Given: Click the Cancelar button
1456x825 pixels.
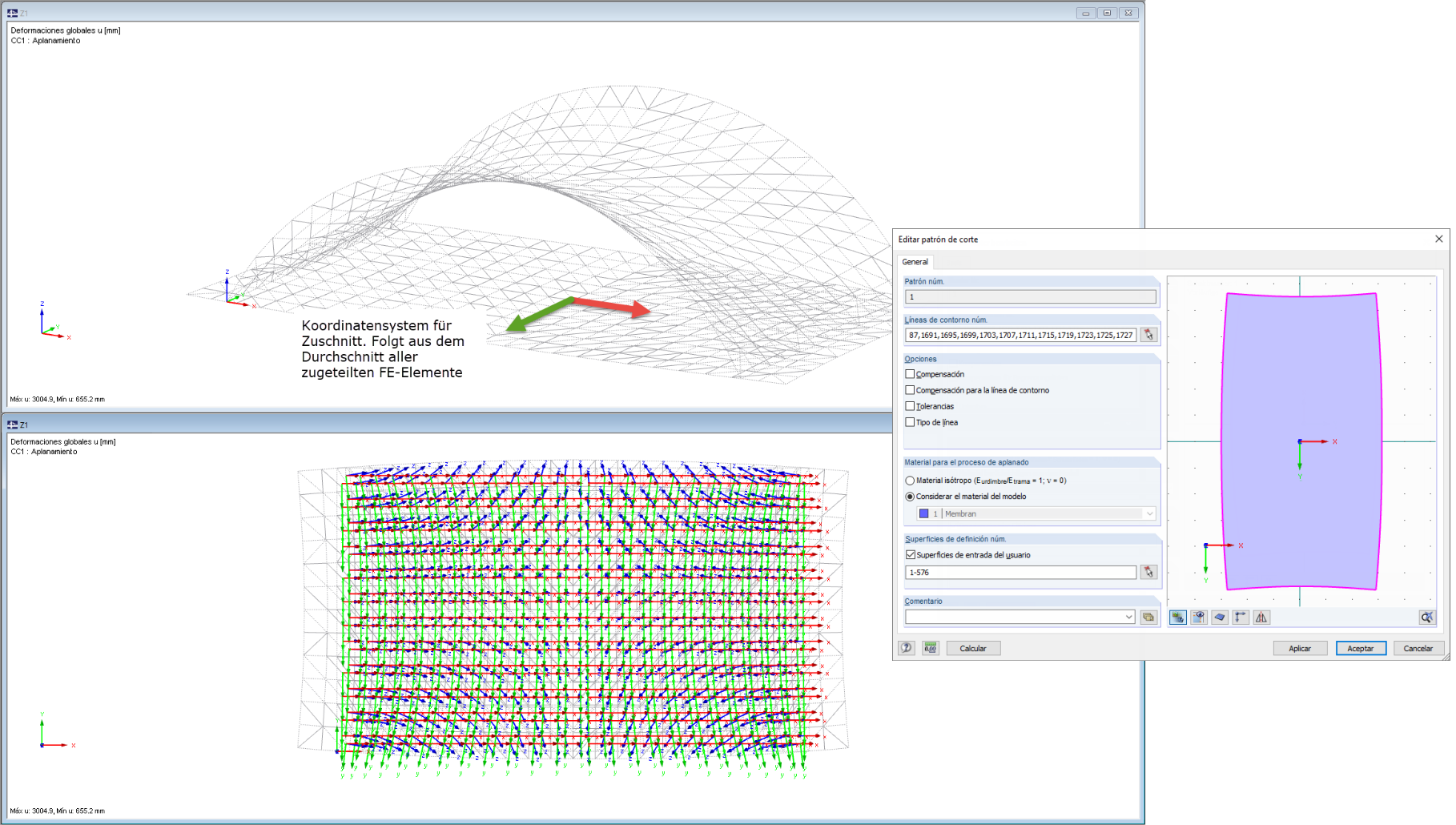Looking at the screenshot, I should coord(1418,648).
